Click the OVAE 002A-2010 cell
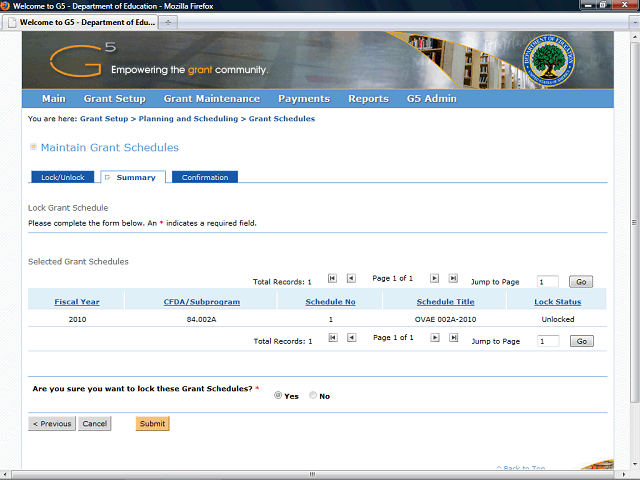Screen dimensions: 640x480 (445, 319)
